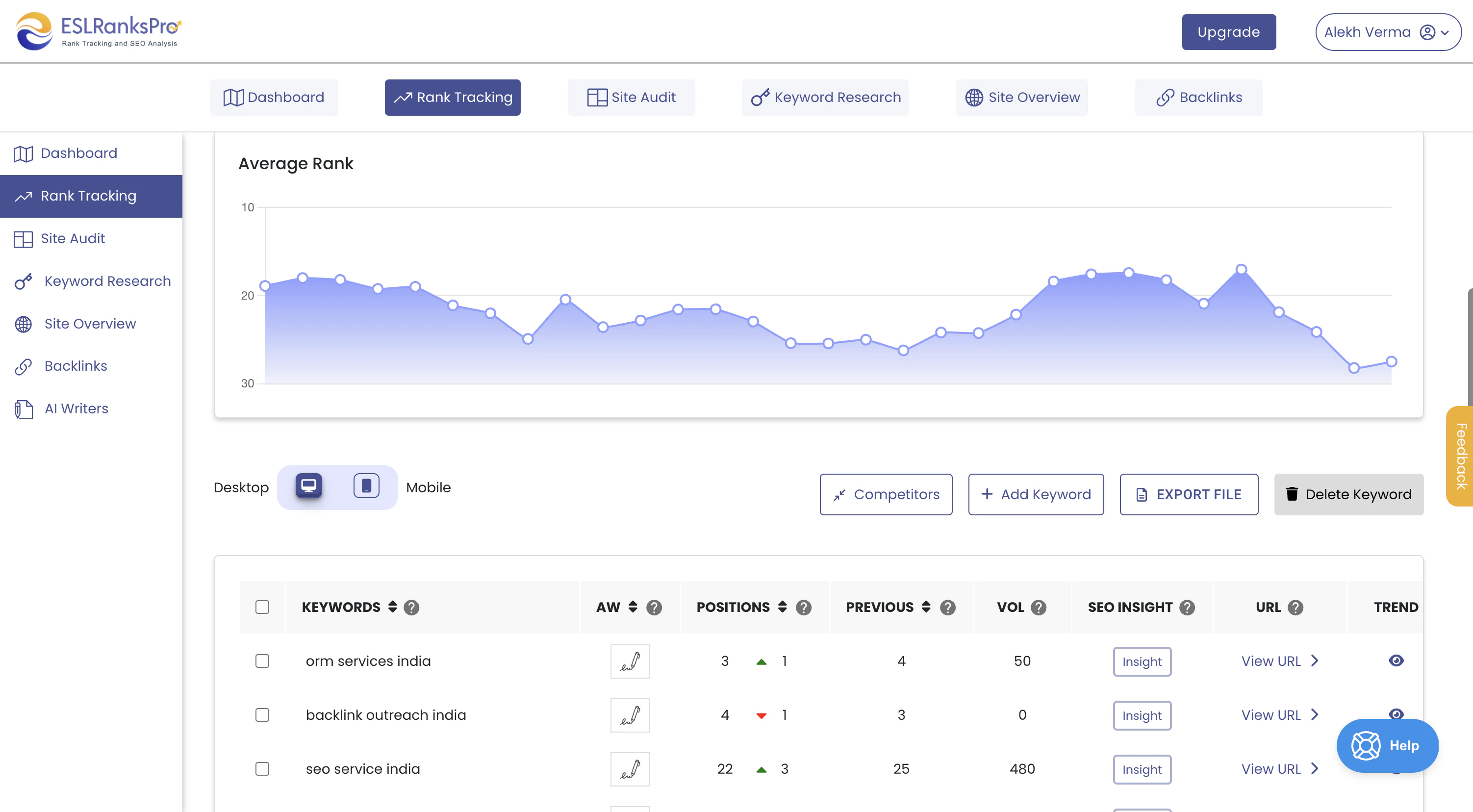Screen dimensions: 1473x812
Task: Click the SEO INSIGHT question mark icon
Action: click(1187, 608)
